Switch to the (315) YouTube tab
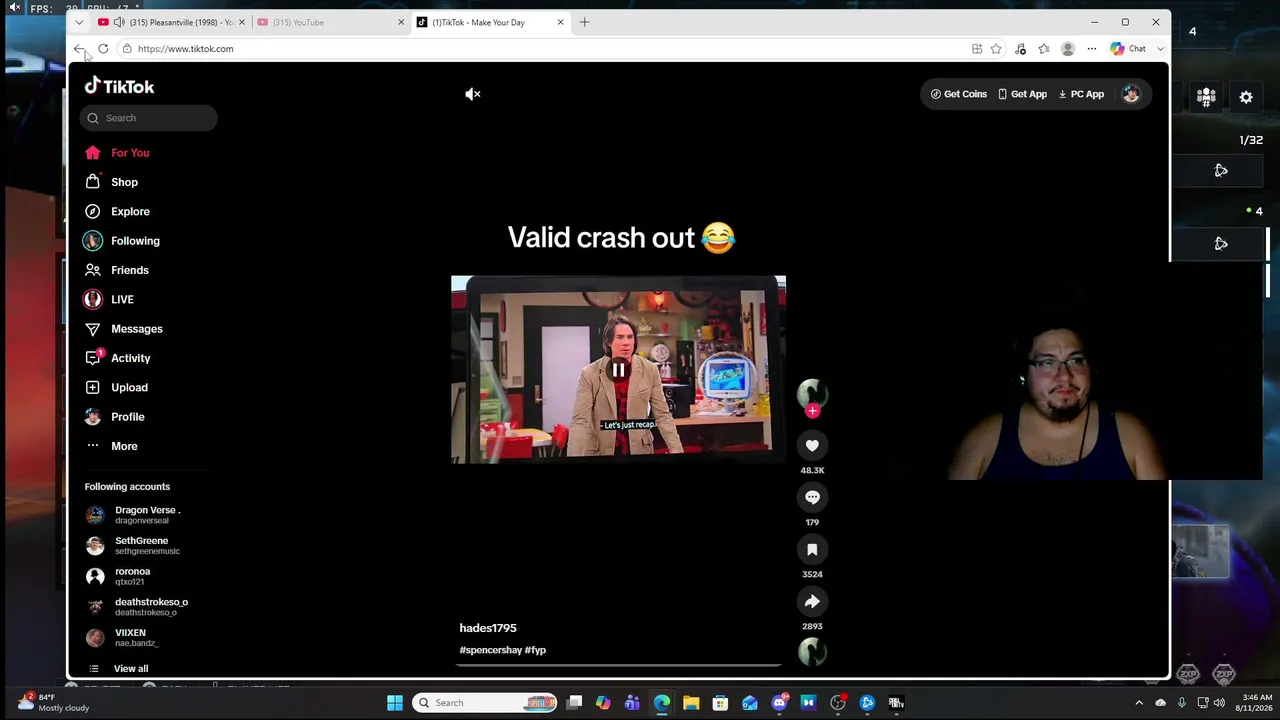Screen dimensions: 1280x720 pos(329,22)
